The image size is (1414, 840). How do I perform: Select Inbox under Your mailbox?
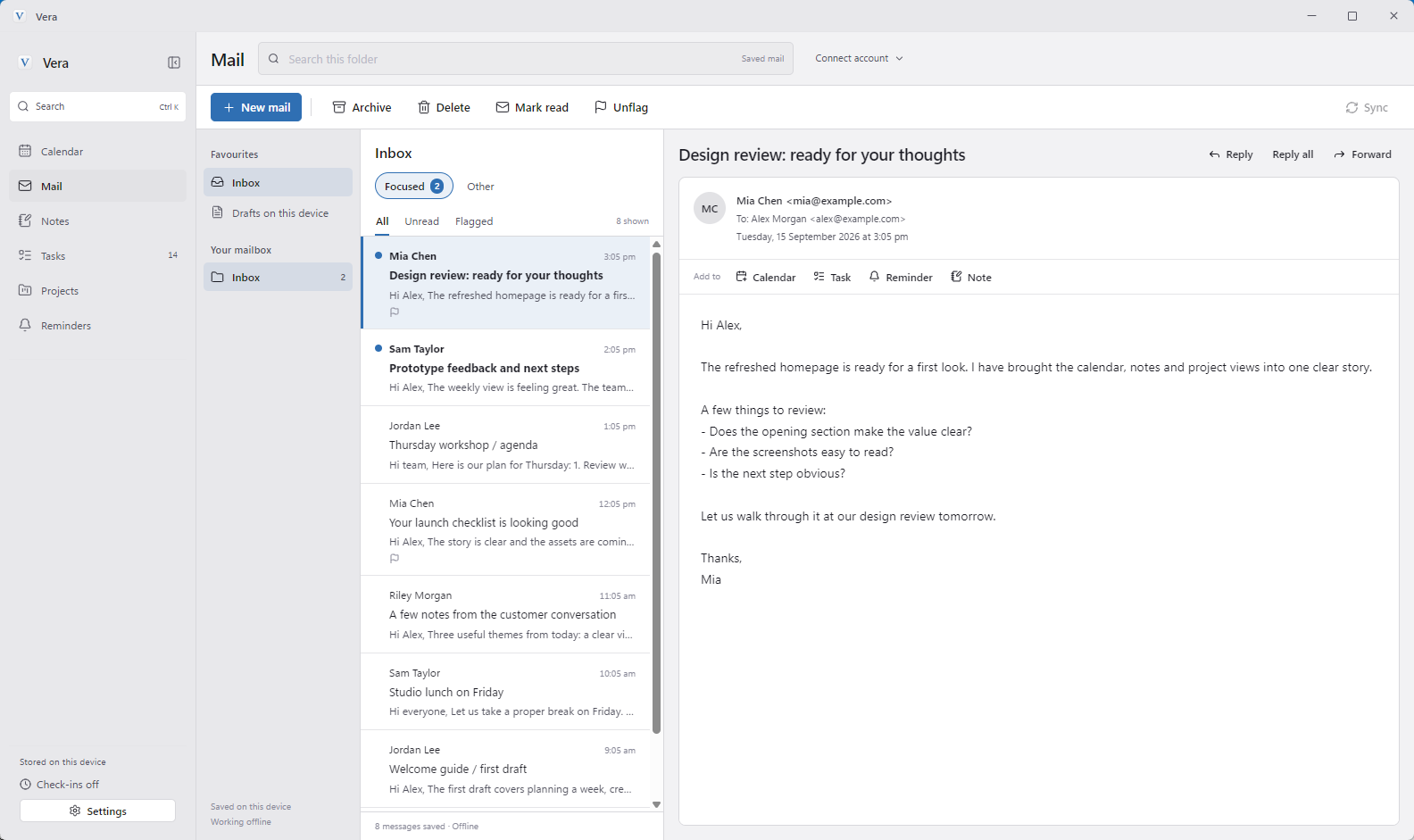[x=278, y=277]
